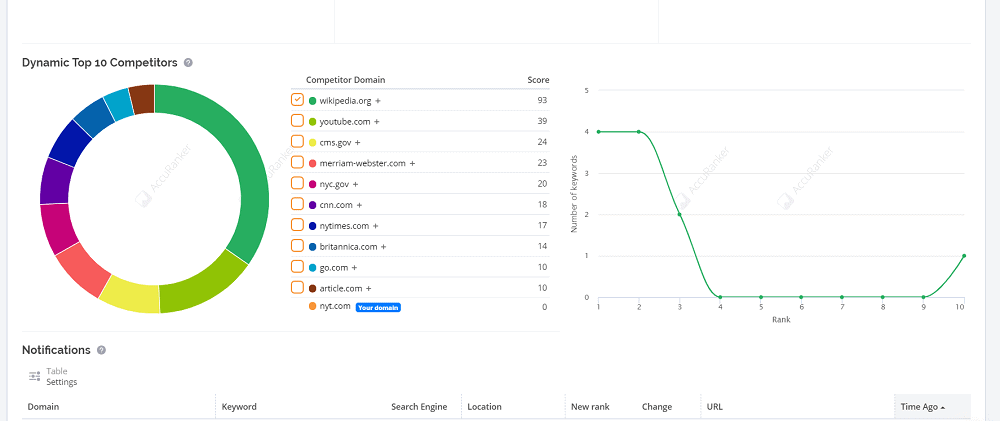Click the Keyword column header
This screenshot has width=1000, height=421.
tap(239, 407)
